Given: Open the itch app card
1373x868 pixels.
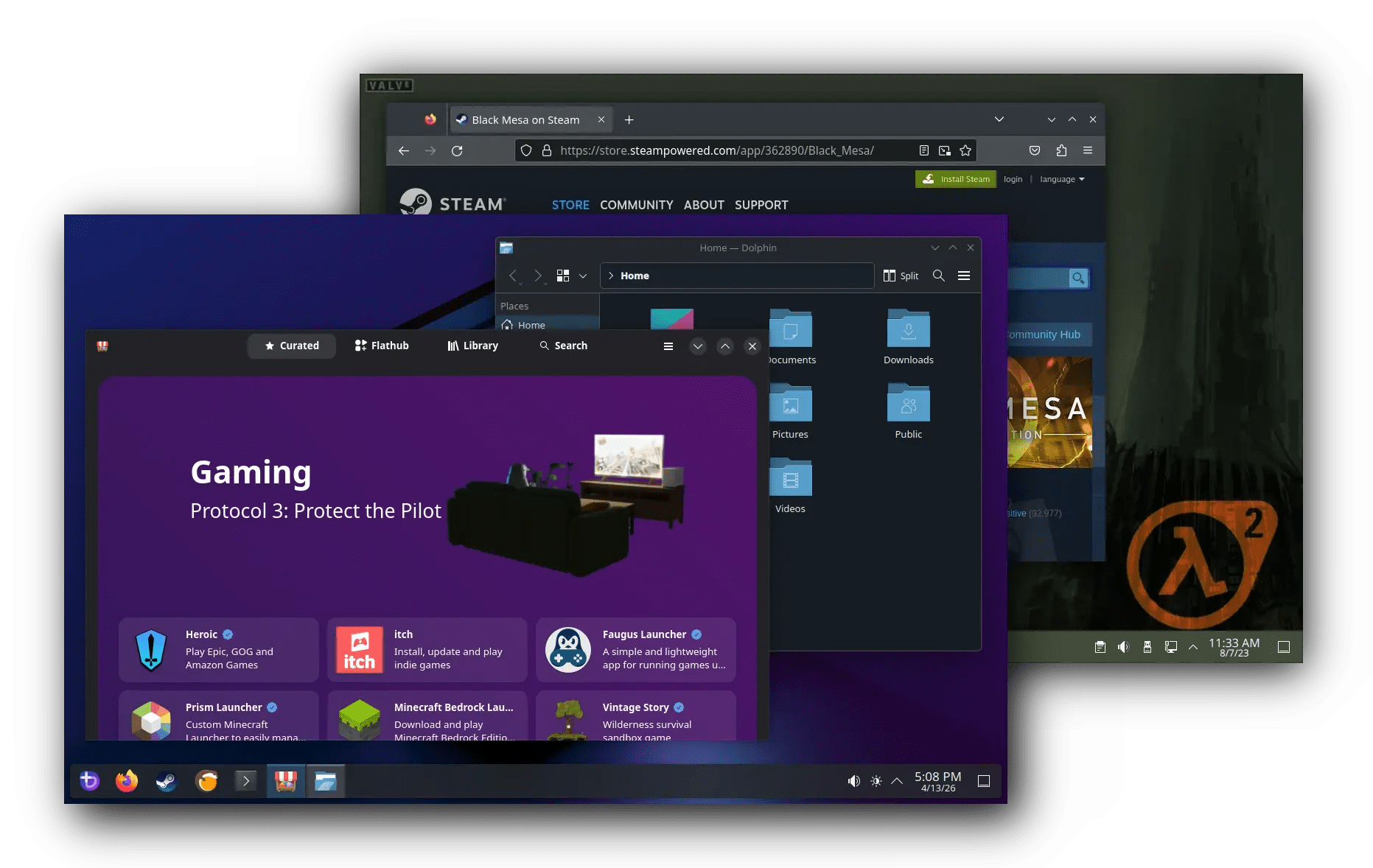Looking at the screenshot, I should click(x=427, y=650).
